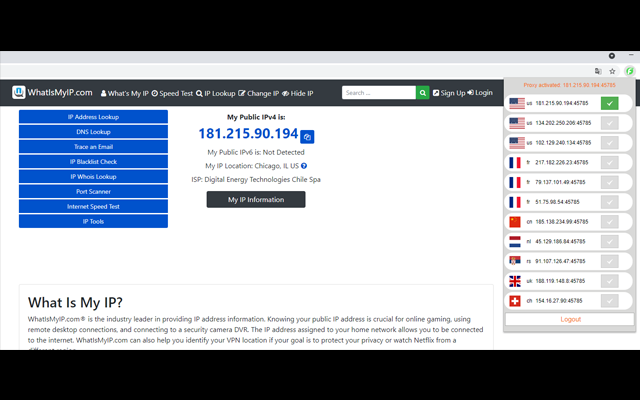This screenshot has width=640, height=400.
Task: Click the green search magnifier button
Action: pos(422,93)
